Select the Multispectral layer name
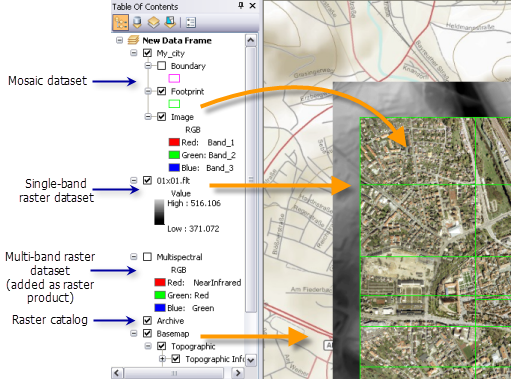The width and height of the screenshot is (511, 379). [x=179, y=257]
